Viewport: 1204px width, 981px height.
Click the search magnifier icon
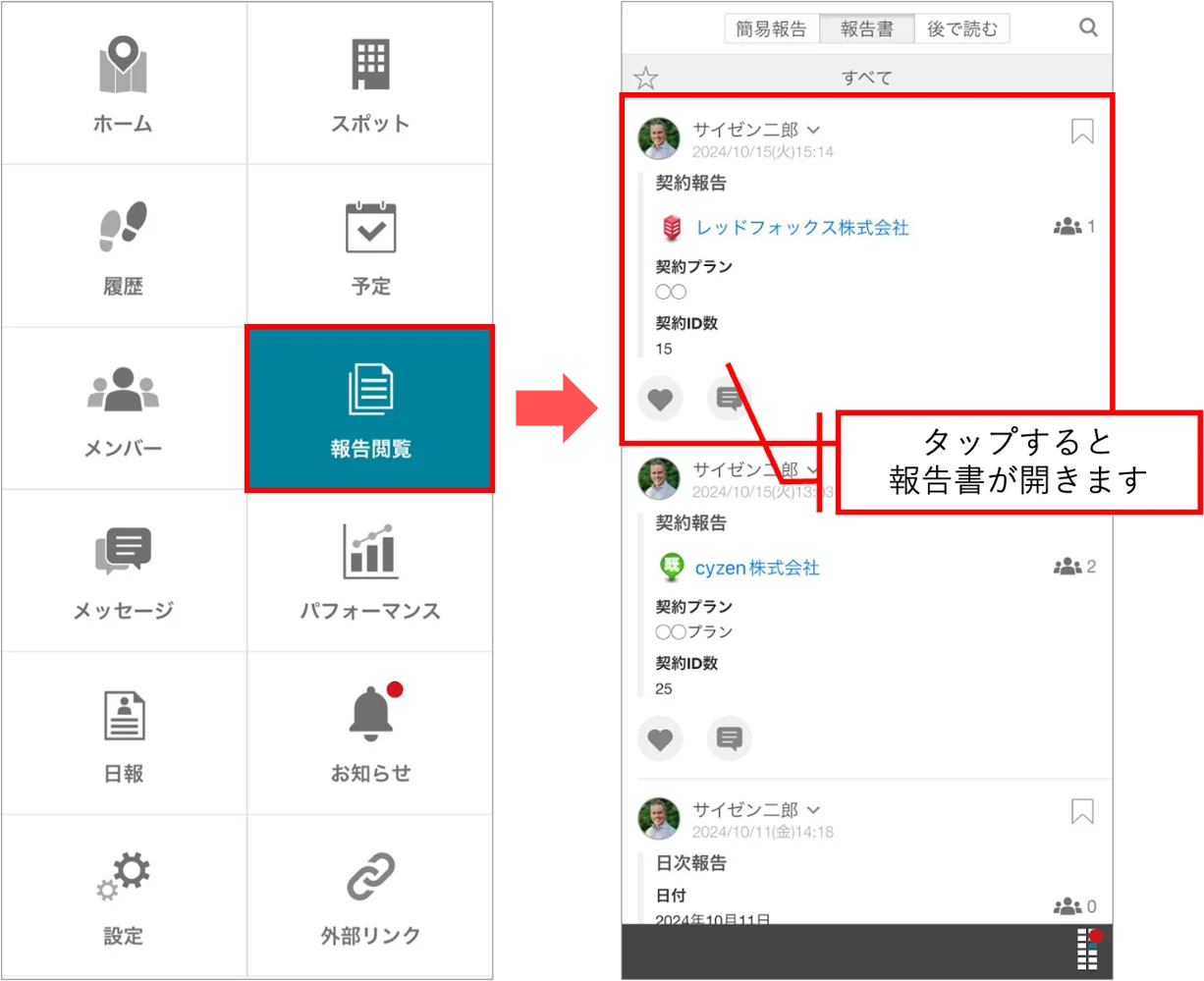click(x=1088, y=27)
